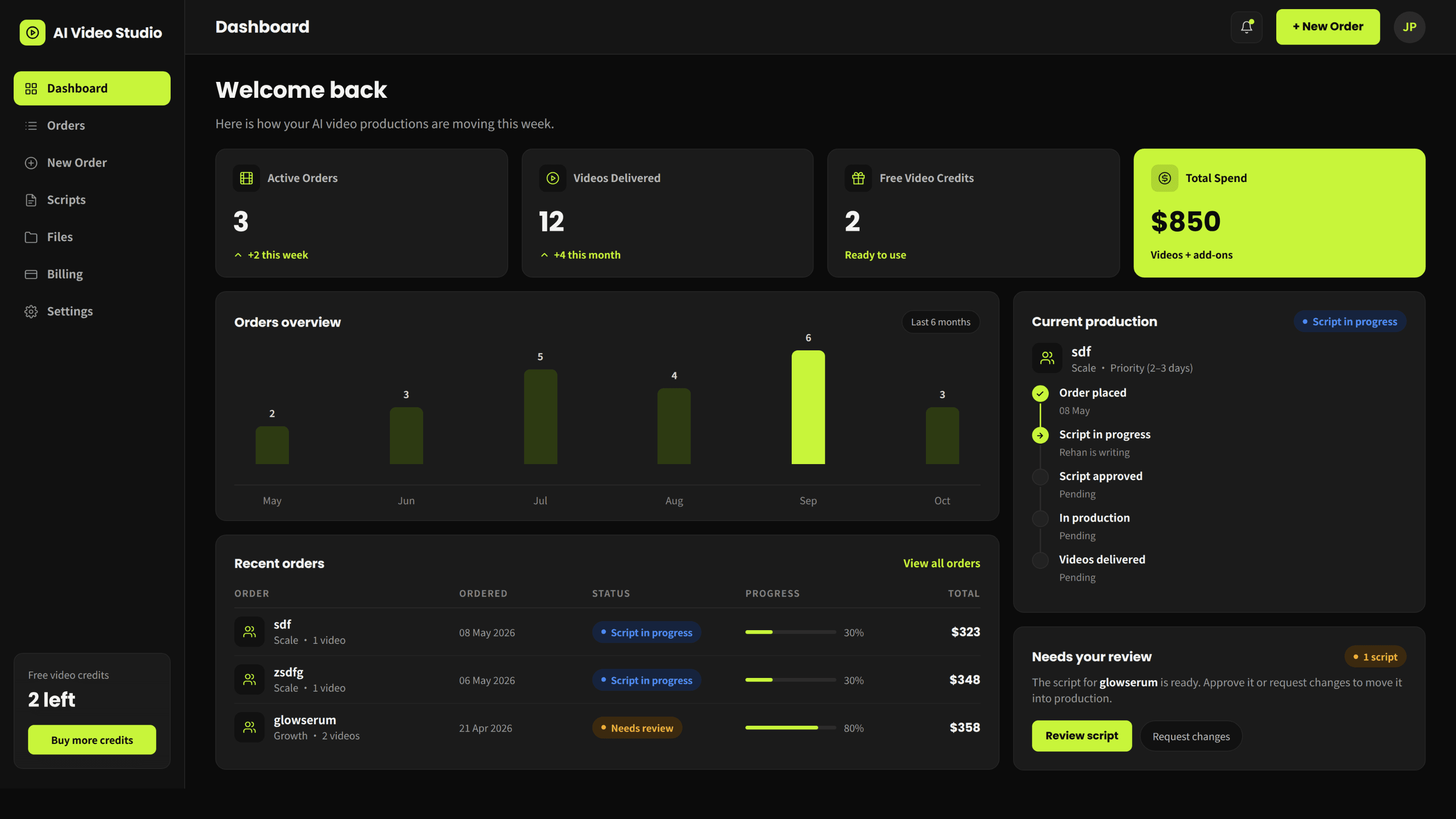The image size is (1456, 819).
Task: Open Scripts in the sidebar
Action: pyautogui.click(x=92, y=200)
